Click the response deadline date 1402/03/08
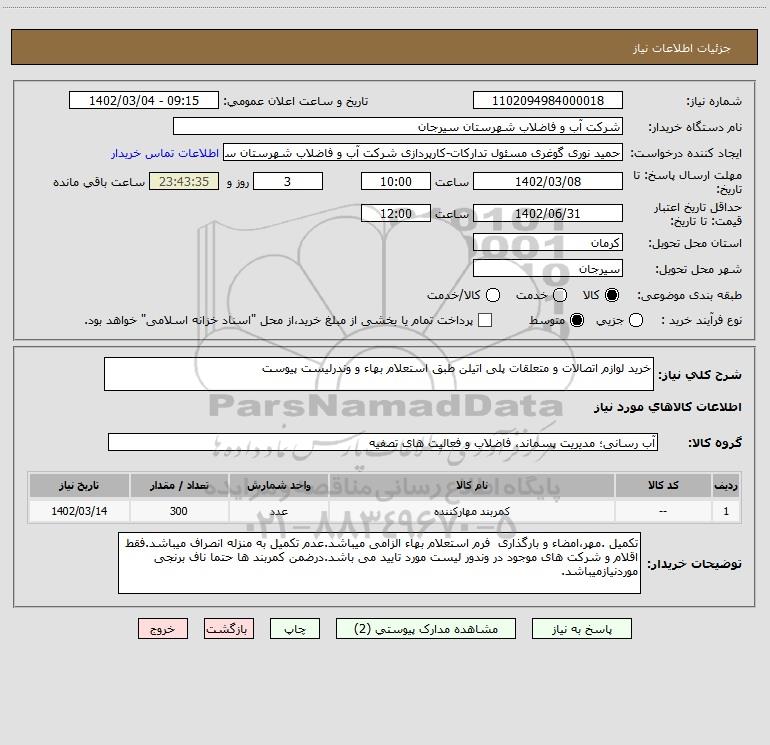The height and width of the screenshot is (745, 770). (548, 181)
